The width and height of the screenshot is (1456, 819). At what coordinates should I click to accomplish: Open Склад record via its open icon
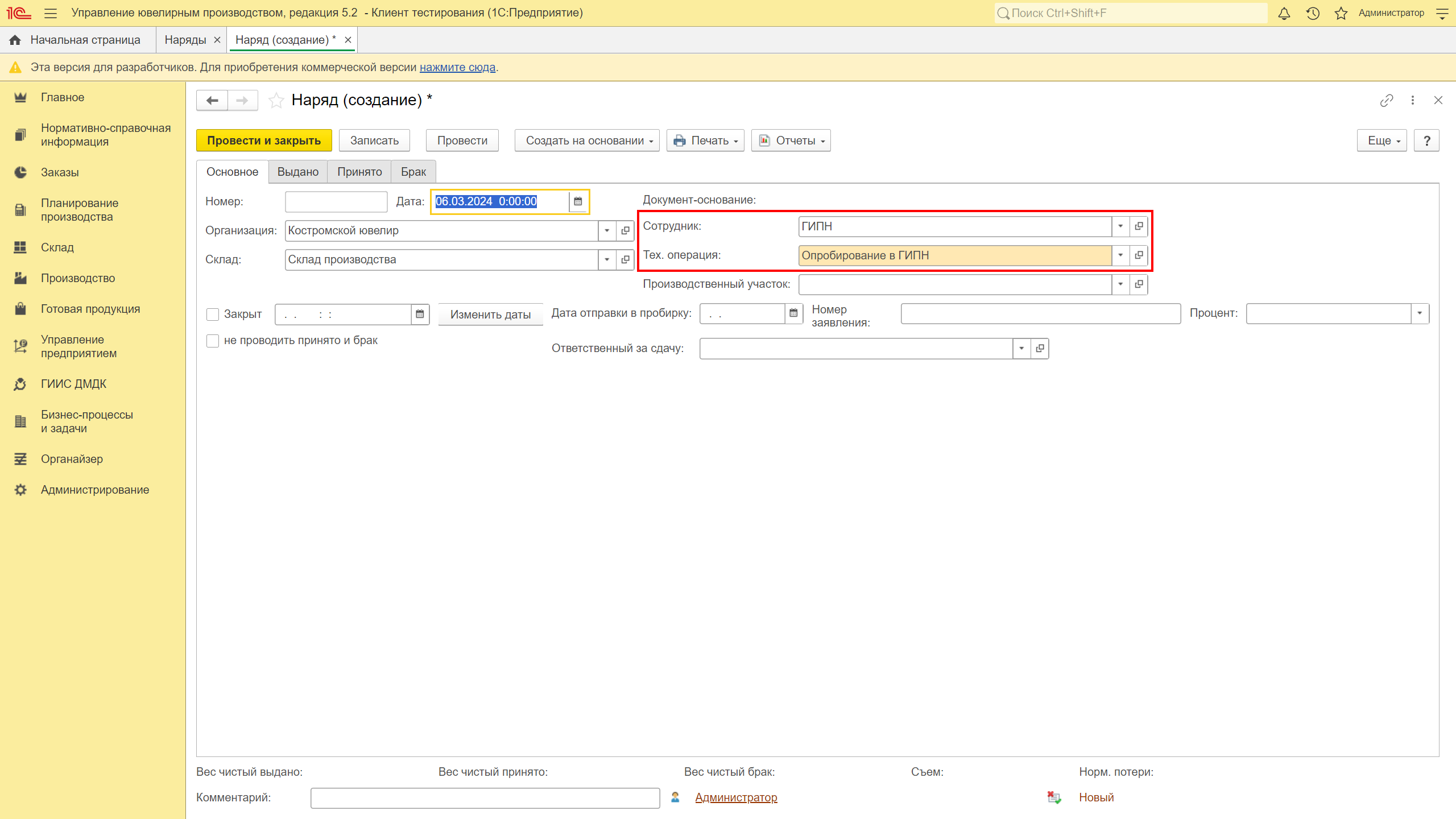[x=626, y=259]
